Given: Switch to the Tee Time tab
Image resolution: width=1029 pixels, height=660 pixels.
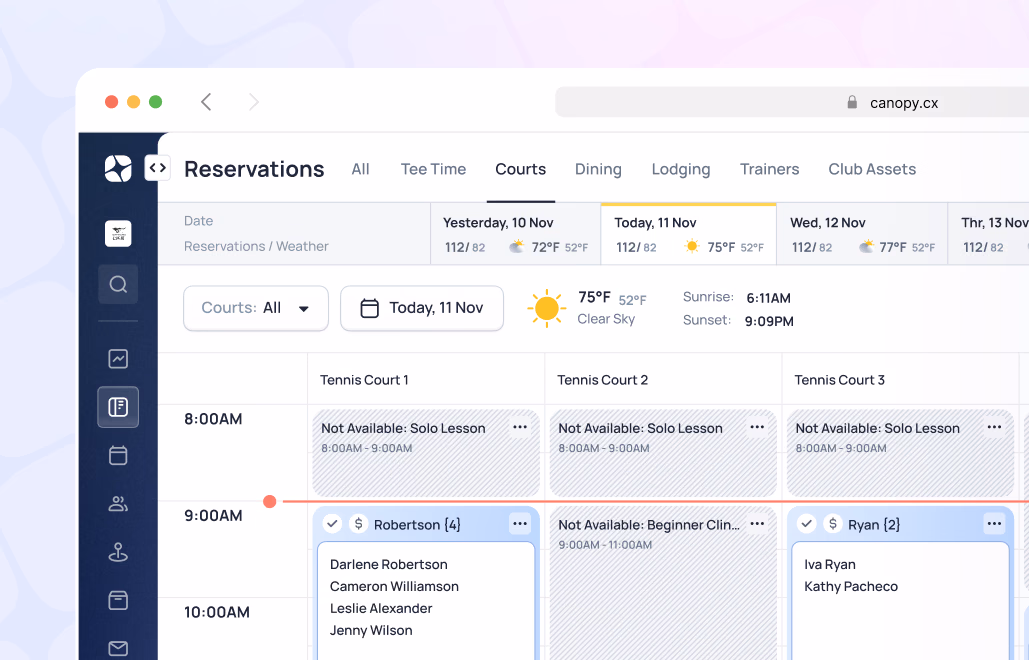Looking at the screenshot, I should [x=433, y=169].
